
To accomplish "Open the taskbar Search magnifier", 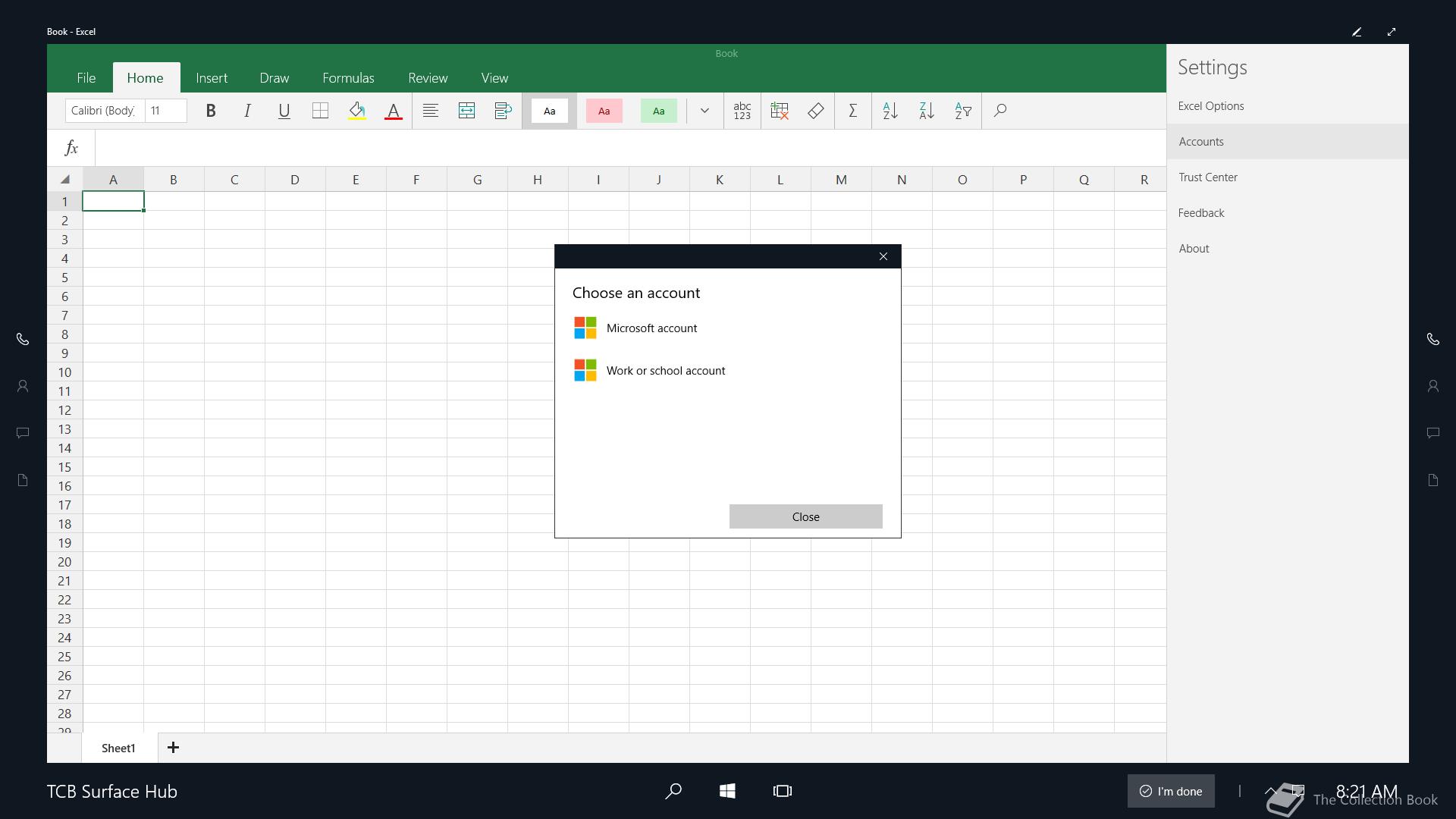I will tap(673, 791).
